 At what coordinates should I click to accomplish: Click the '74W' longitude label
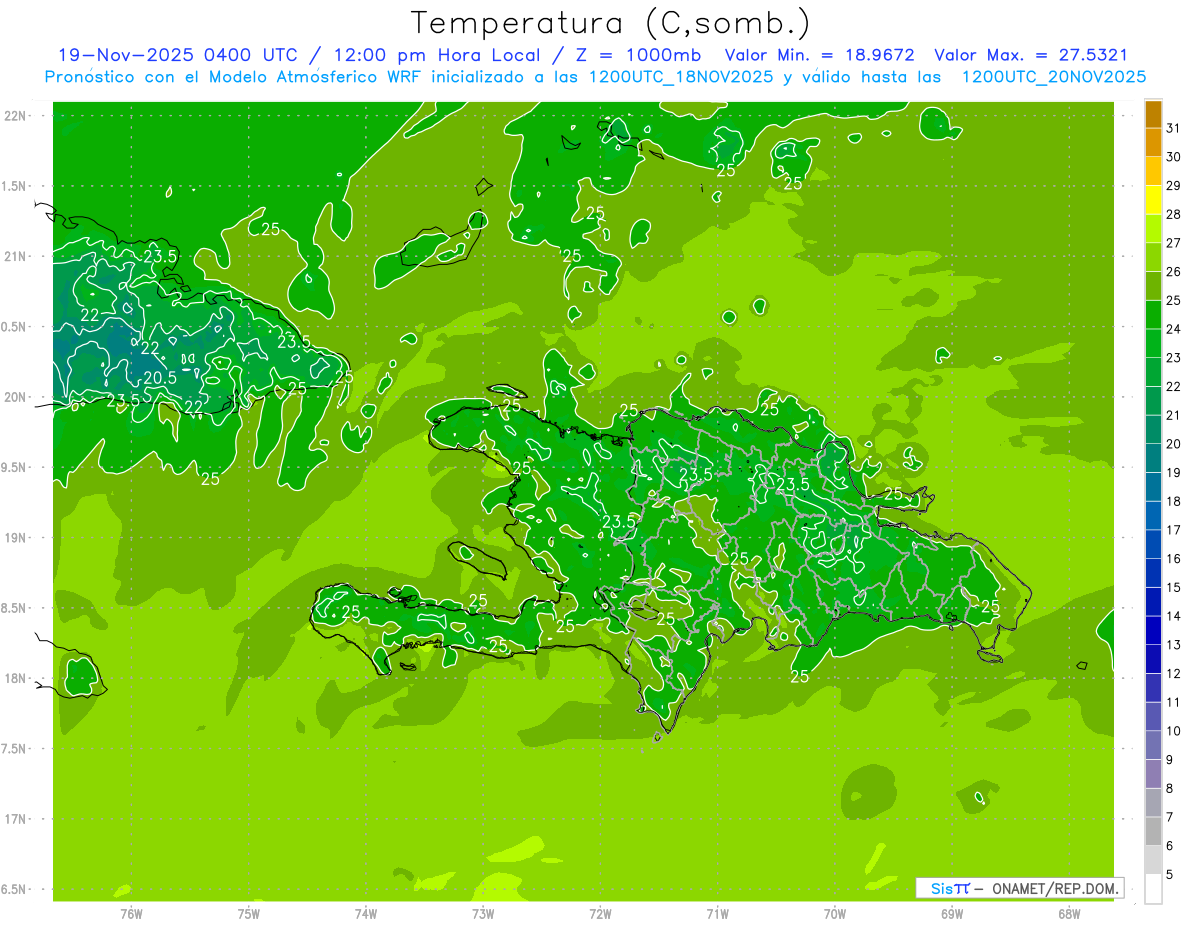[x=366, y=913]
